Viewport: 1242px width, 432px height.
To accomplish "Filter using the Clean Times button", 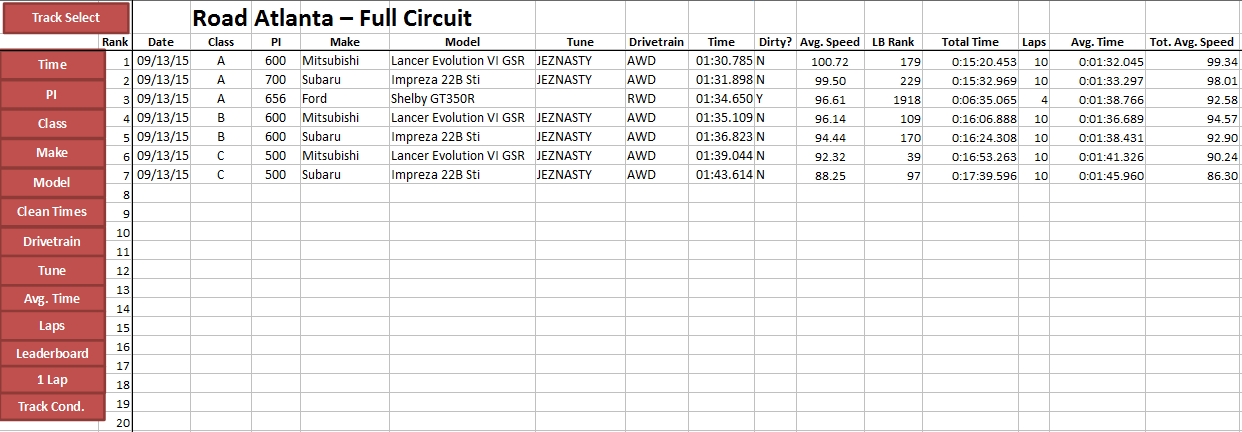I will pyautogui.click(x=52, y=212).
